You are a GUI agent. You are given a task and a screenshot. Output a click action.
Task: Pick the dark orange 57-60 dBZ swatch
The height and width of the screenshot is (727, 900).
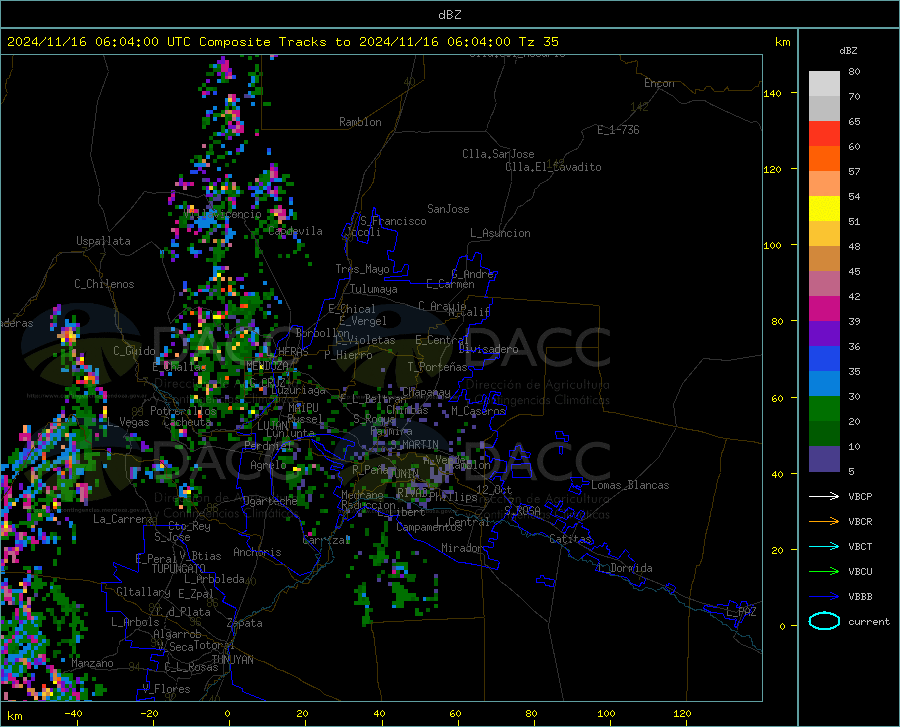click(x=824, y=159)
